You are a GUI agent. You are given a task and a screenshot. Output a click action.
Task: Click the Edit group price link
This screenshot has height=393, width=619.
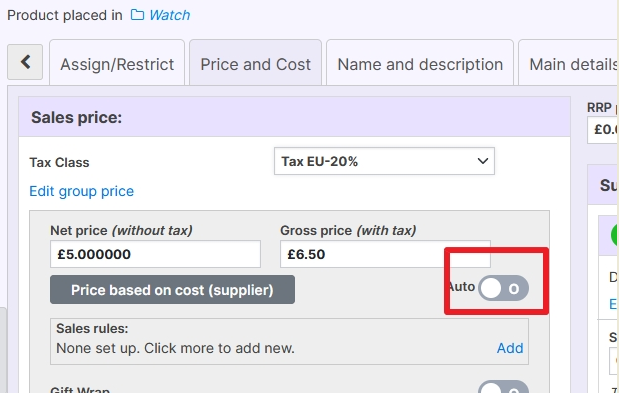pos(82,191)
